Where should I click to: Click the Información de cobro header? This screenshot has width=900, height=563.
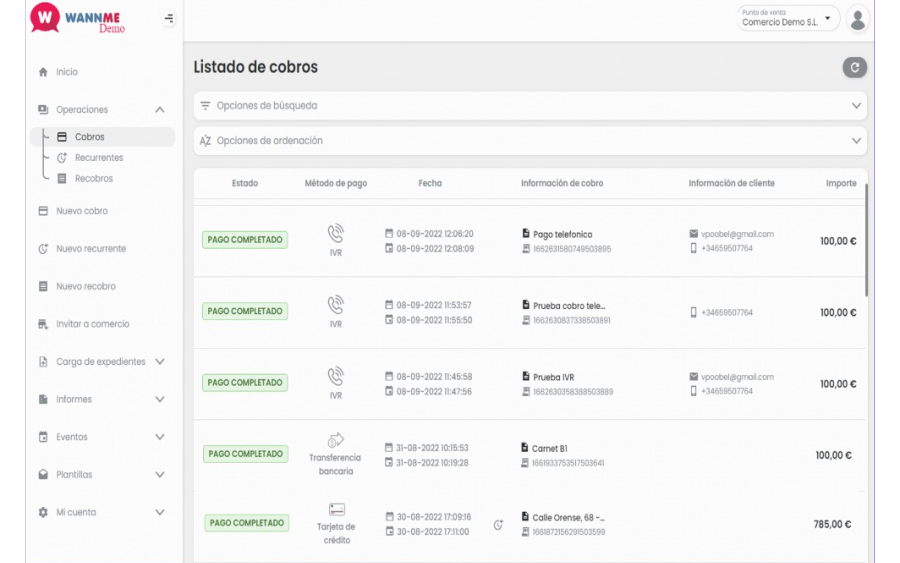(x=562, y=183)
